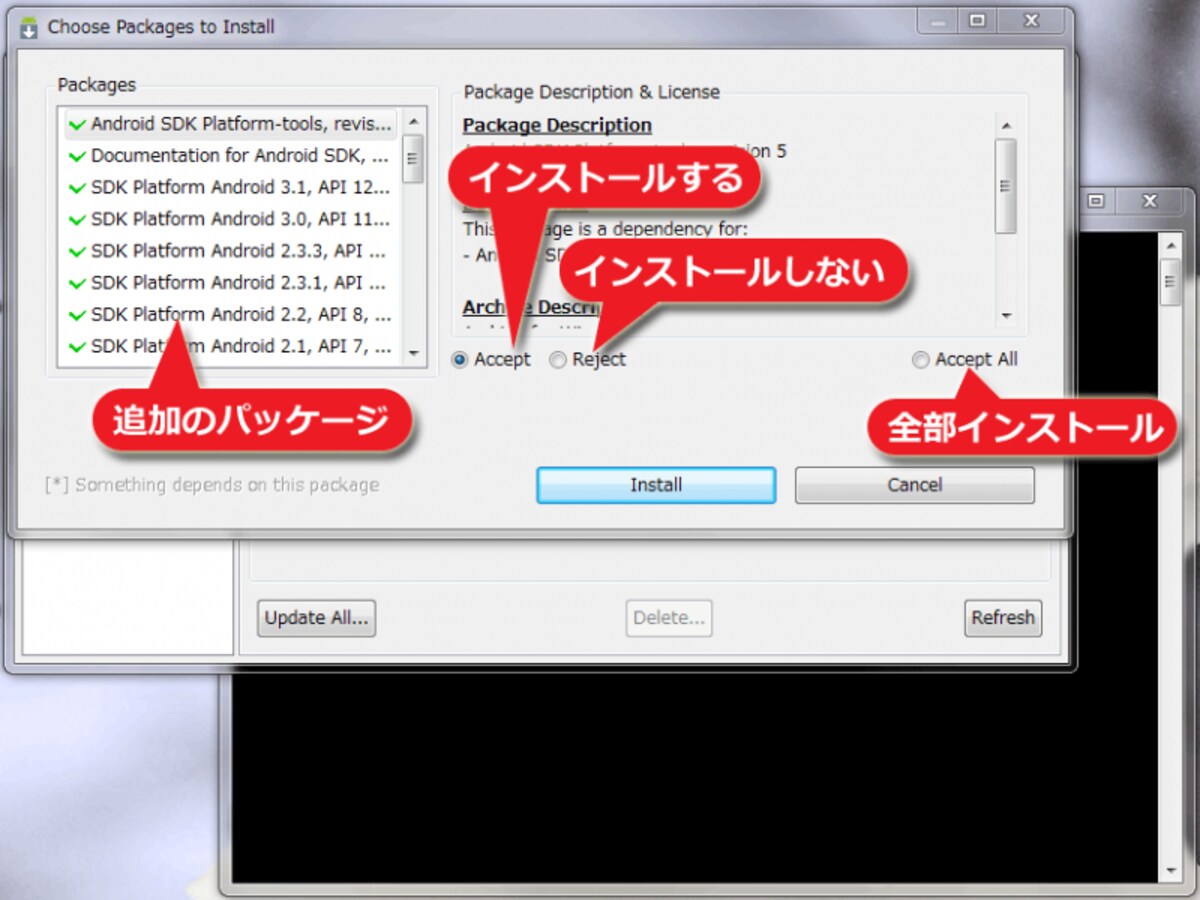Maximize the Choose Packages to Install dialog
The width and height of the screenshot is (1200, 900).
click(x=977, y=20)
